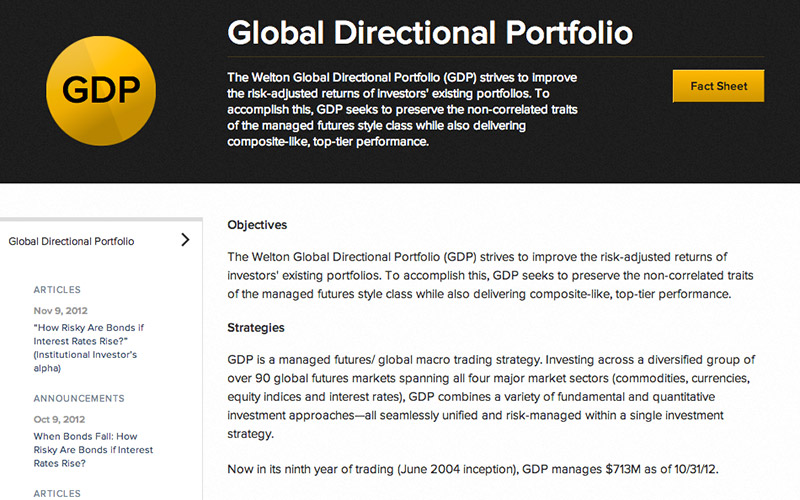This screenshot has width=800, height=500.
Task: Click the Objectives section heading
Action: pos(257,225)
